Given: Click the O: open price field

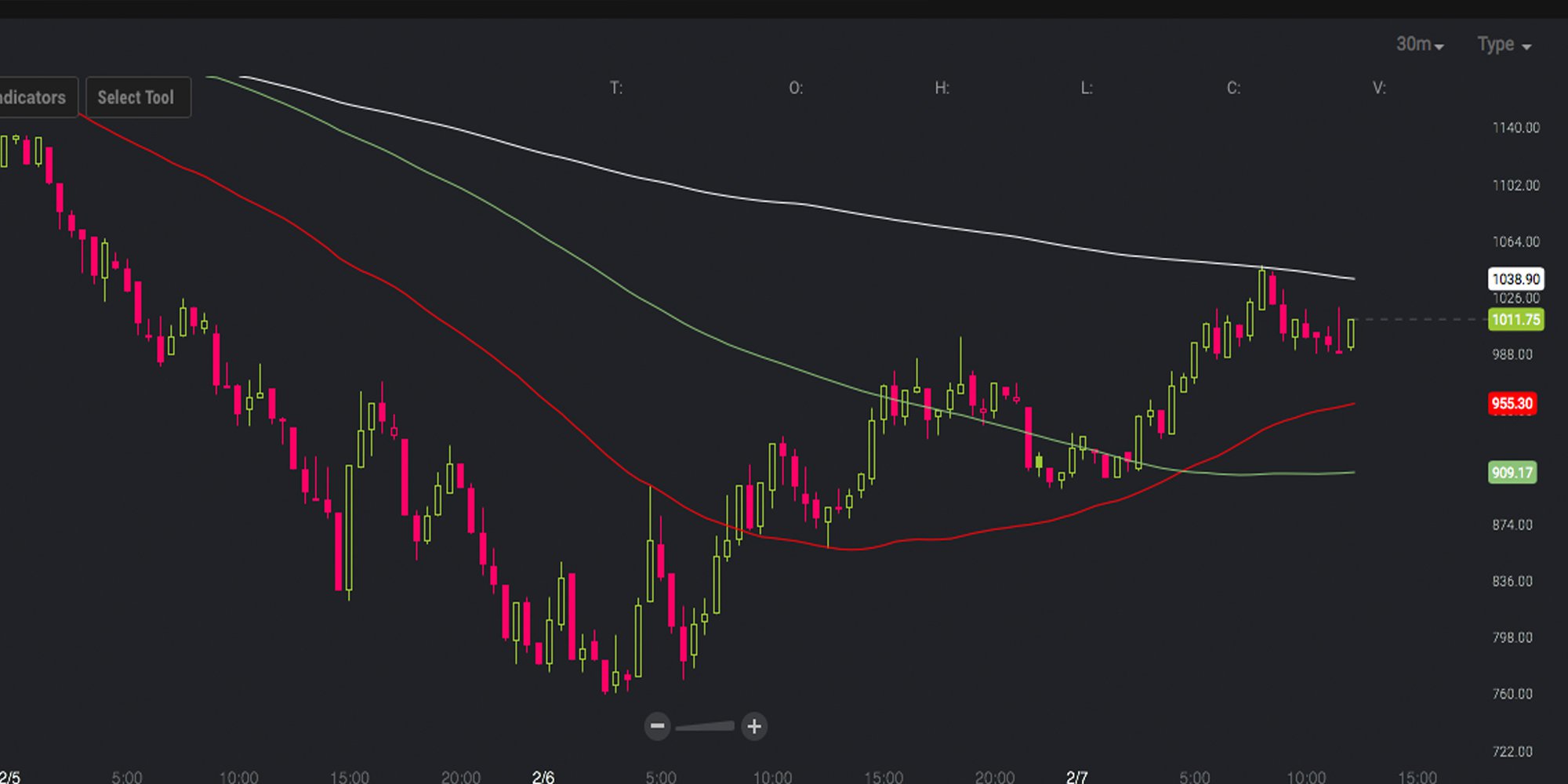Looking at the screenshot, I should tap(796, 88).
